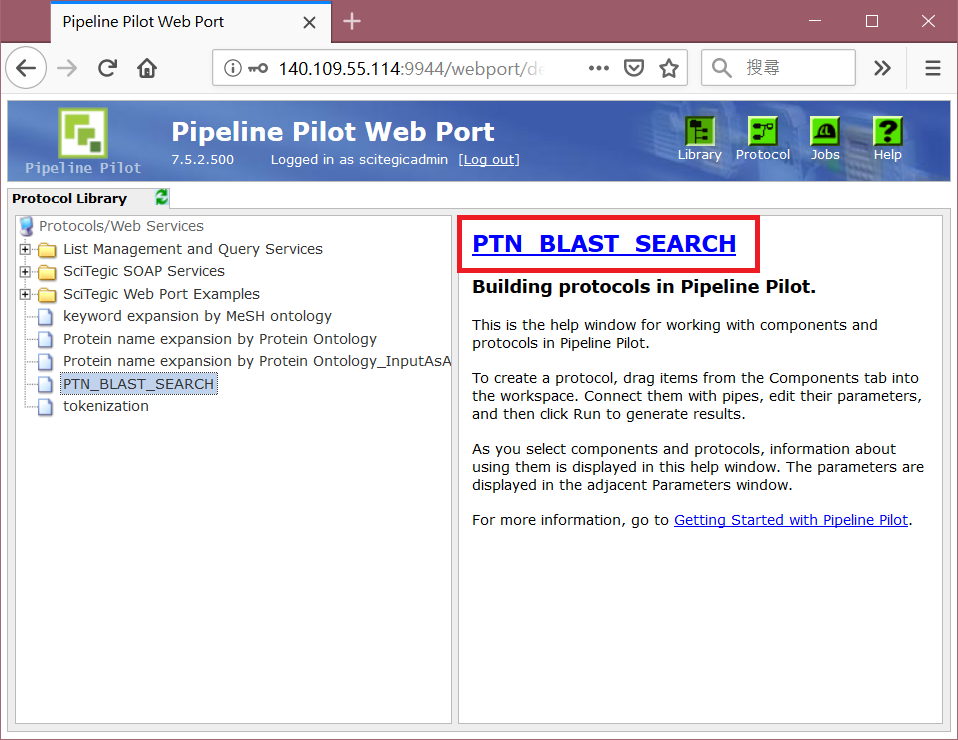The width and height of the screenshot is (958, 740).
Task: Click 'Pipeline Pilot Web Port' header title
Action: [x=332, y=132]
